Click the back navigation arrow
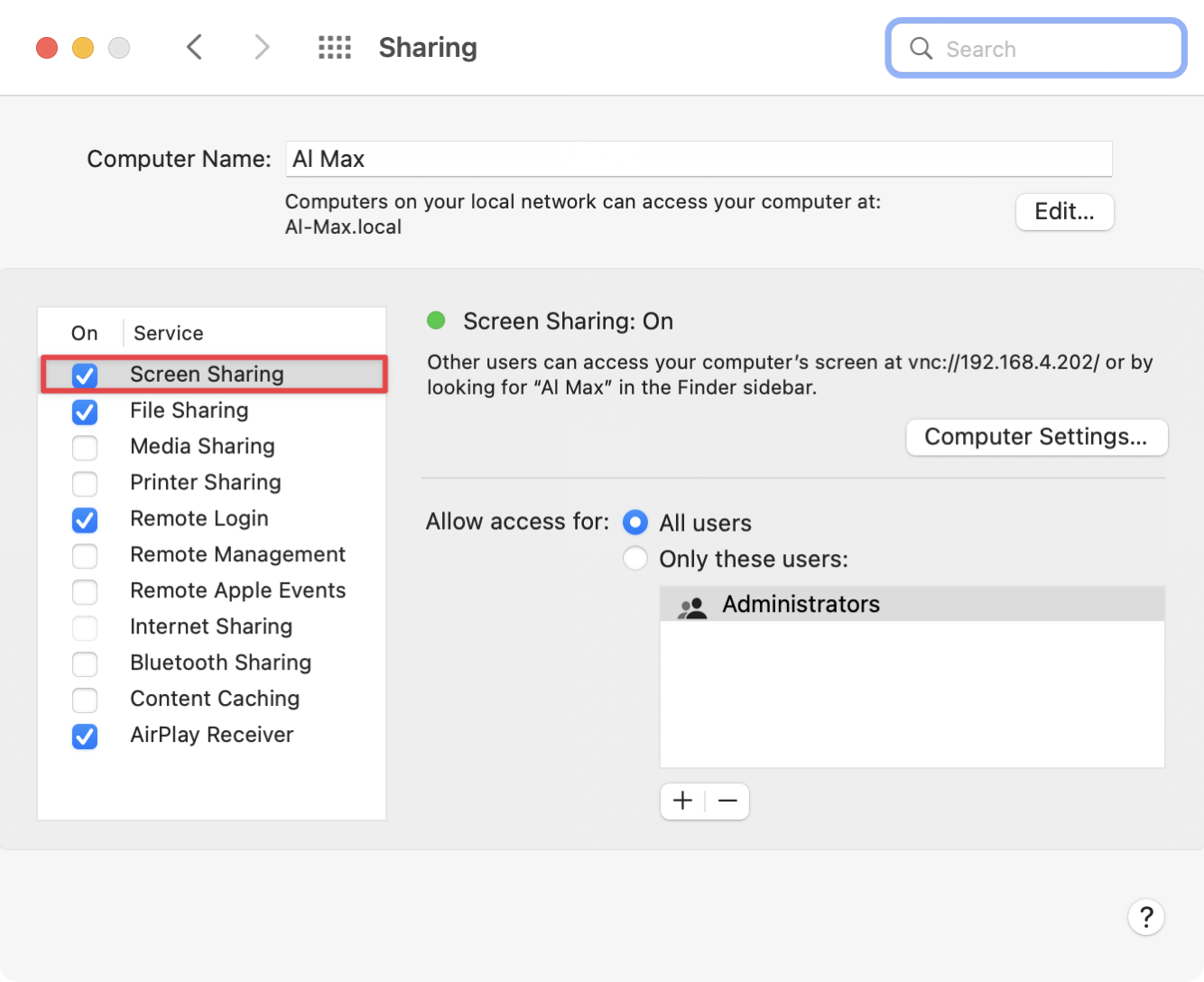The width and height of the screenshot is (1204, 982). [x=194, y=47]
